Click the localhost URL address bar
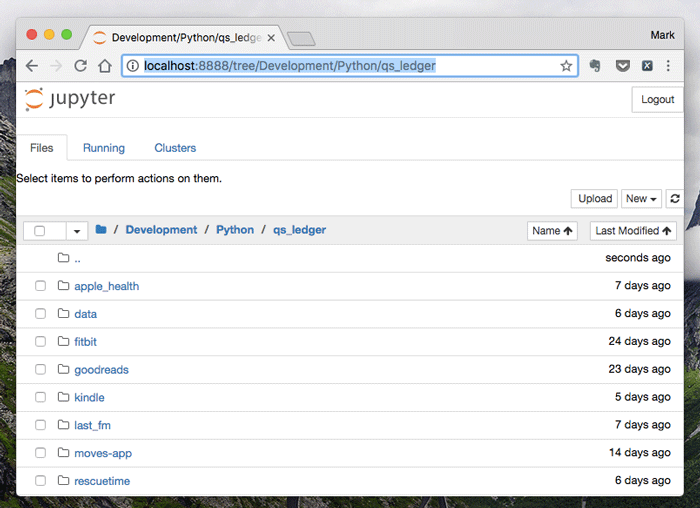700x508 pixels. coord(340,66)
